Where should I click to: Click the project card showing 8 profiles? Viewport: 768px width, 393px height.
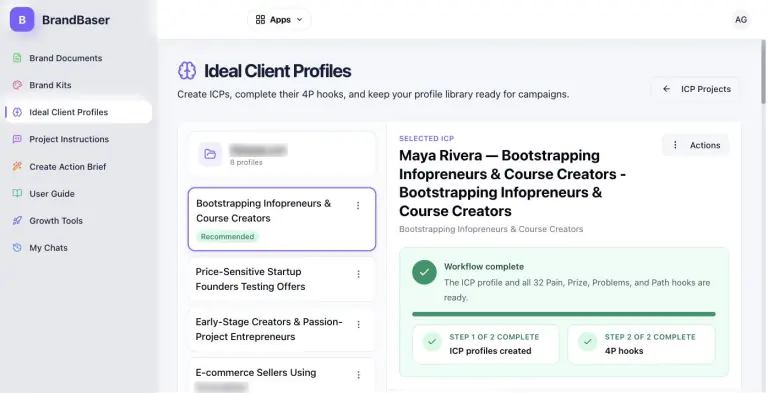[282, 154]
